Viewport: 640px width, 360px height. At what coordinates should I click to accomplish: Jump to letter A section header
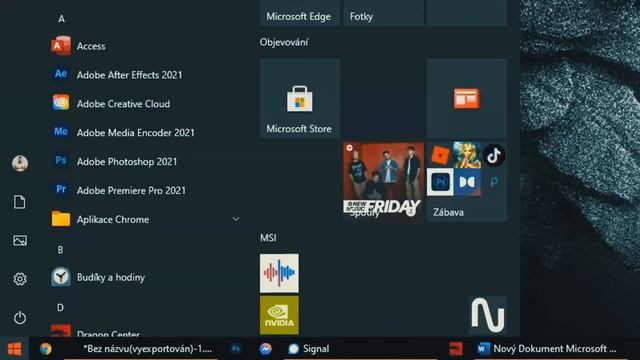tap(61, 19)
